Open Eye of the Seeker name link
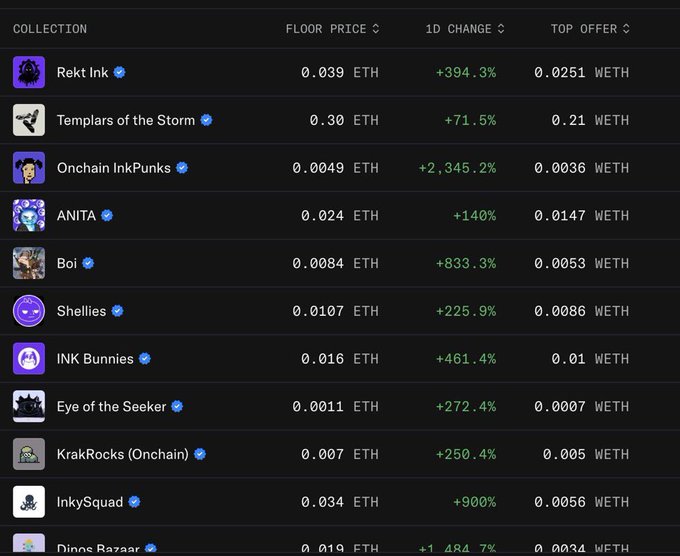This screenshot has height=556, width=680. click(x=111, y=406)
